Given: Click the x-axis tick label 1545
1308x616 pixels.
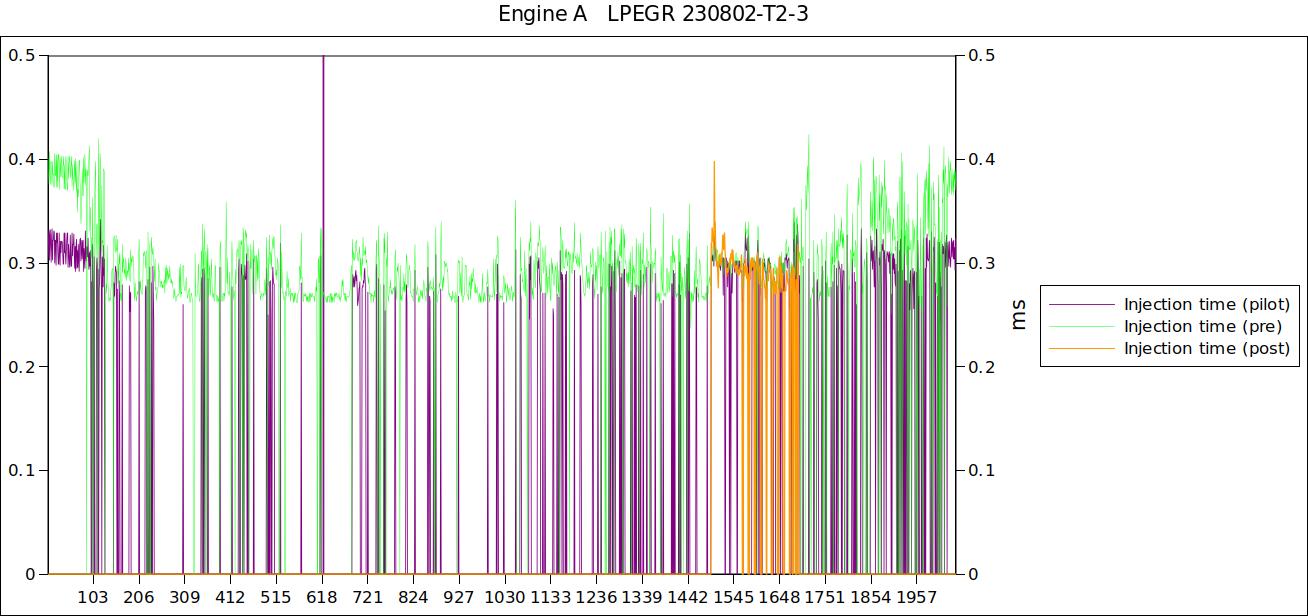Looking at the screenshot, I should pos(734,597).
